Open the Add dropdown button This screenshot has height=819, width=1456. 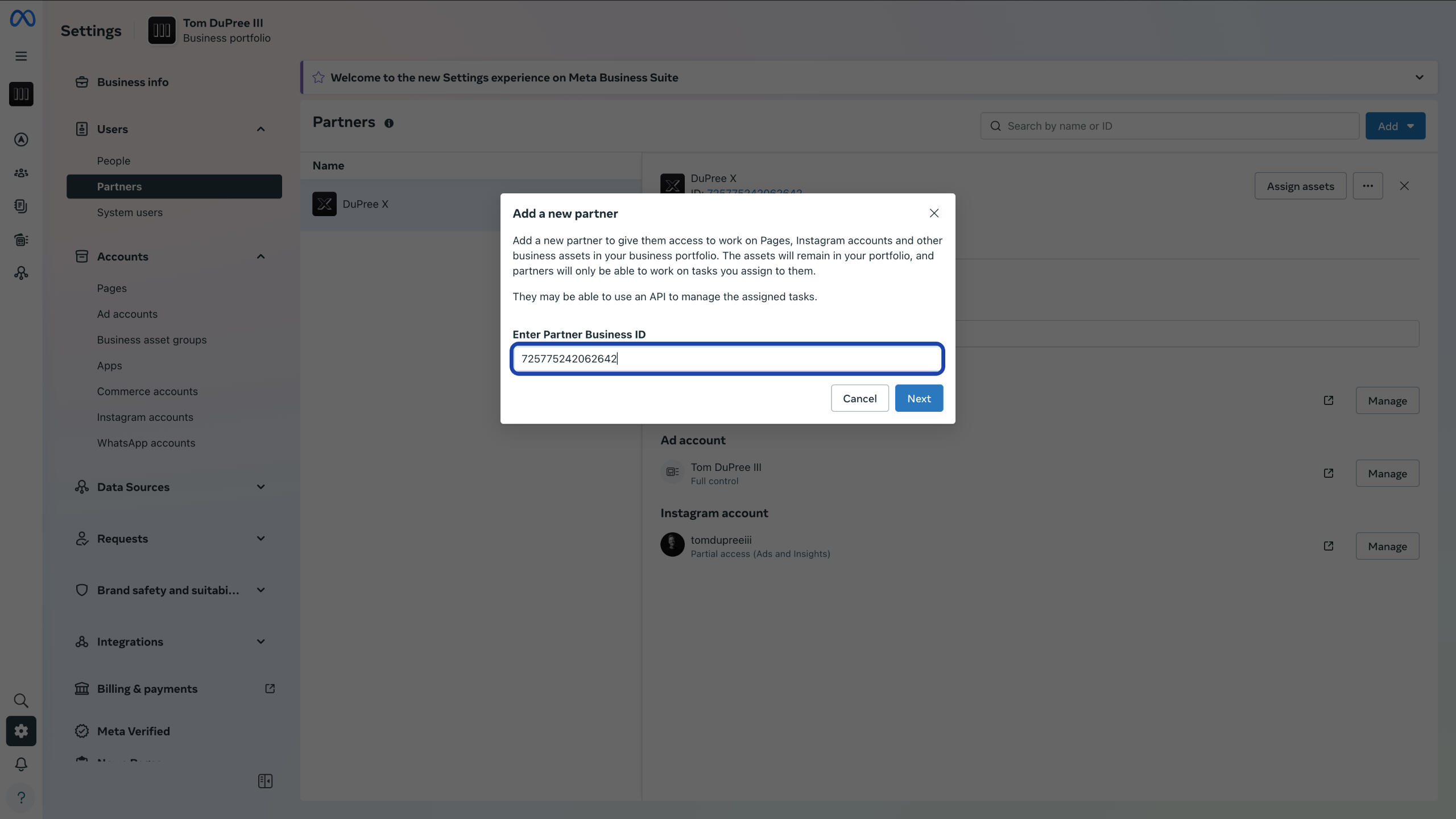pos(1395,126)
